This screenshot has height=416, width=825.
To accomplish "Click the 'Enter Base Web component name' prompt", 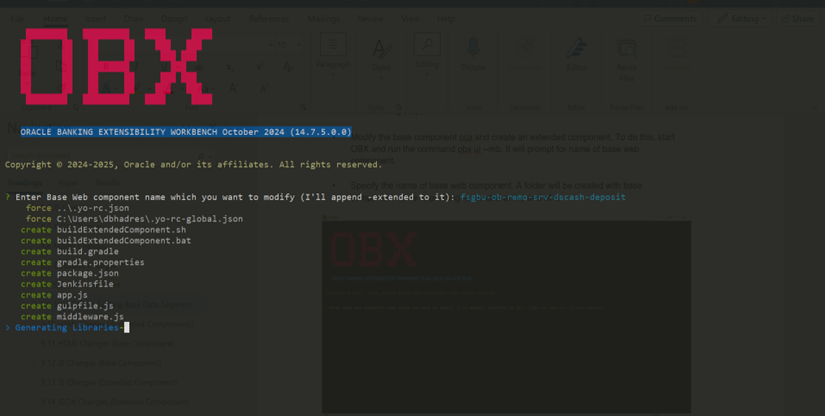I will [x=235, y=197].
